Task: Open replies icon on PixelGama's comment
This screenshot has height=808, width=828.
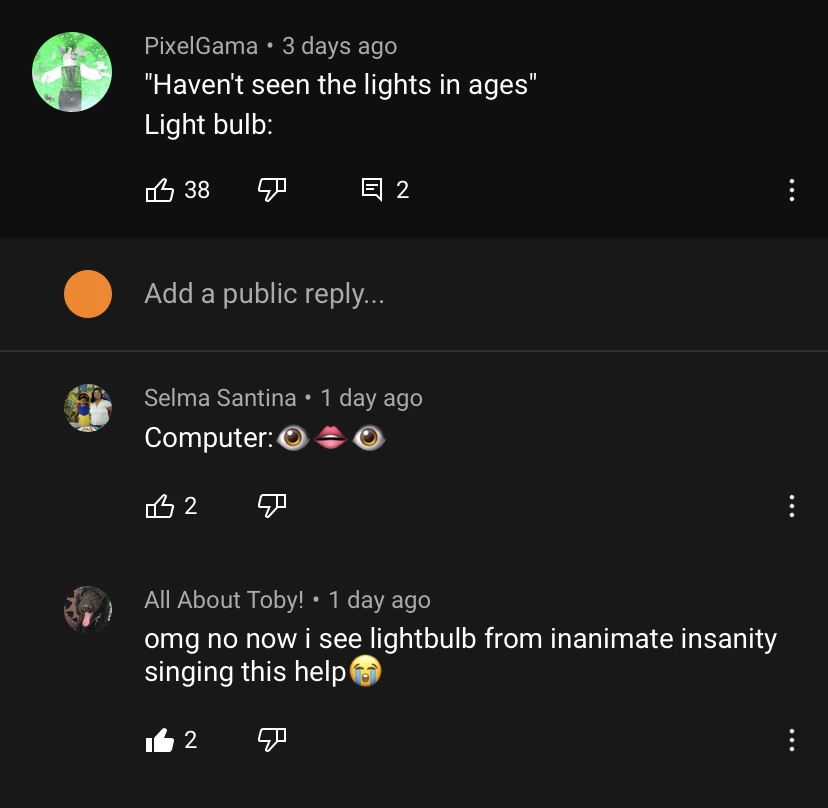Action: pyautogui.click(x=371, y=189)
